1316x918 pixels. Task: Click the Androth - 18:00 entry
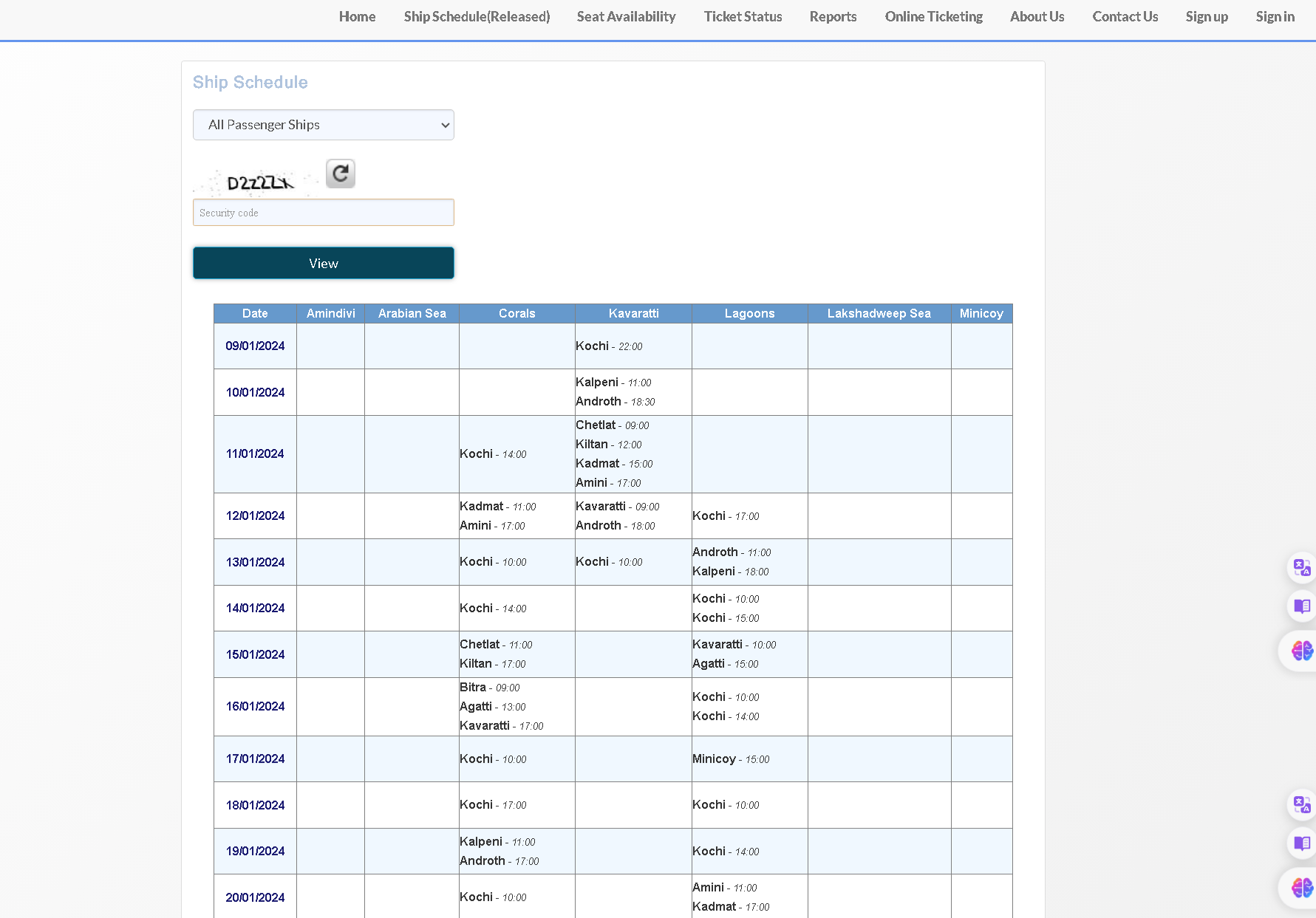(x=615, y=525)
